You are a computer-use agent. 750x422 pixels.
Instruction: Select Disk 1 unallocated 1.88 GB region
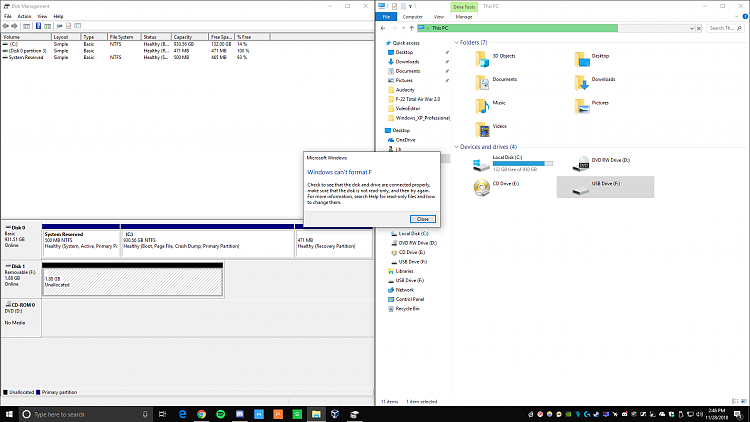(132, 281)
